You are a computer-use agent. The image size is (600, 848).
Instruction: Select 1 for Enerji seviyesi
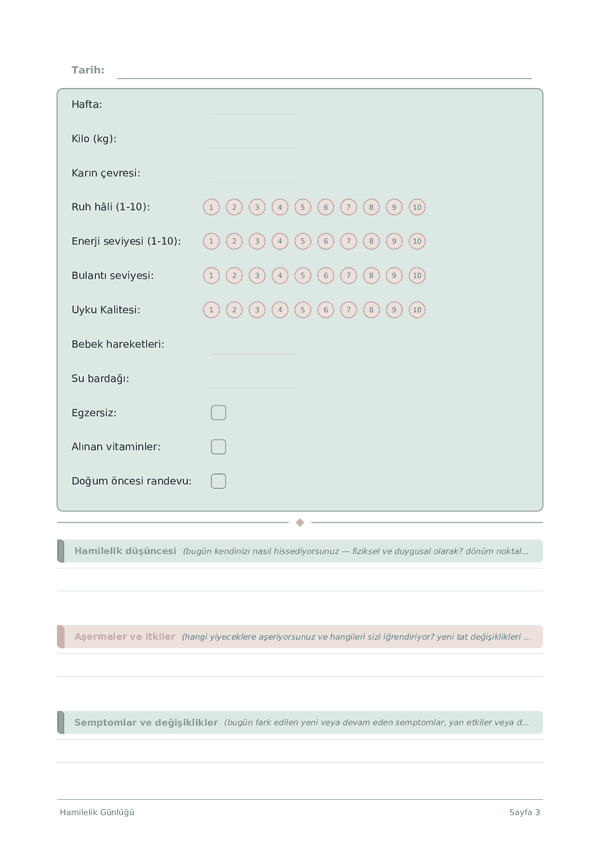(x=211, y=241)
